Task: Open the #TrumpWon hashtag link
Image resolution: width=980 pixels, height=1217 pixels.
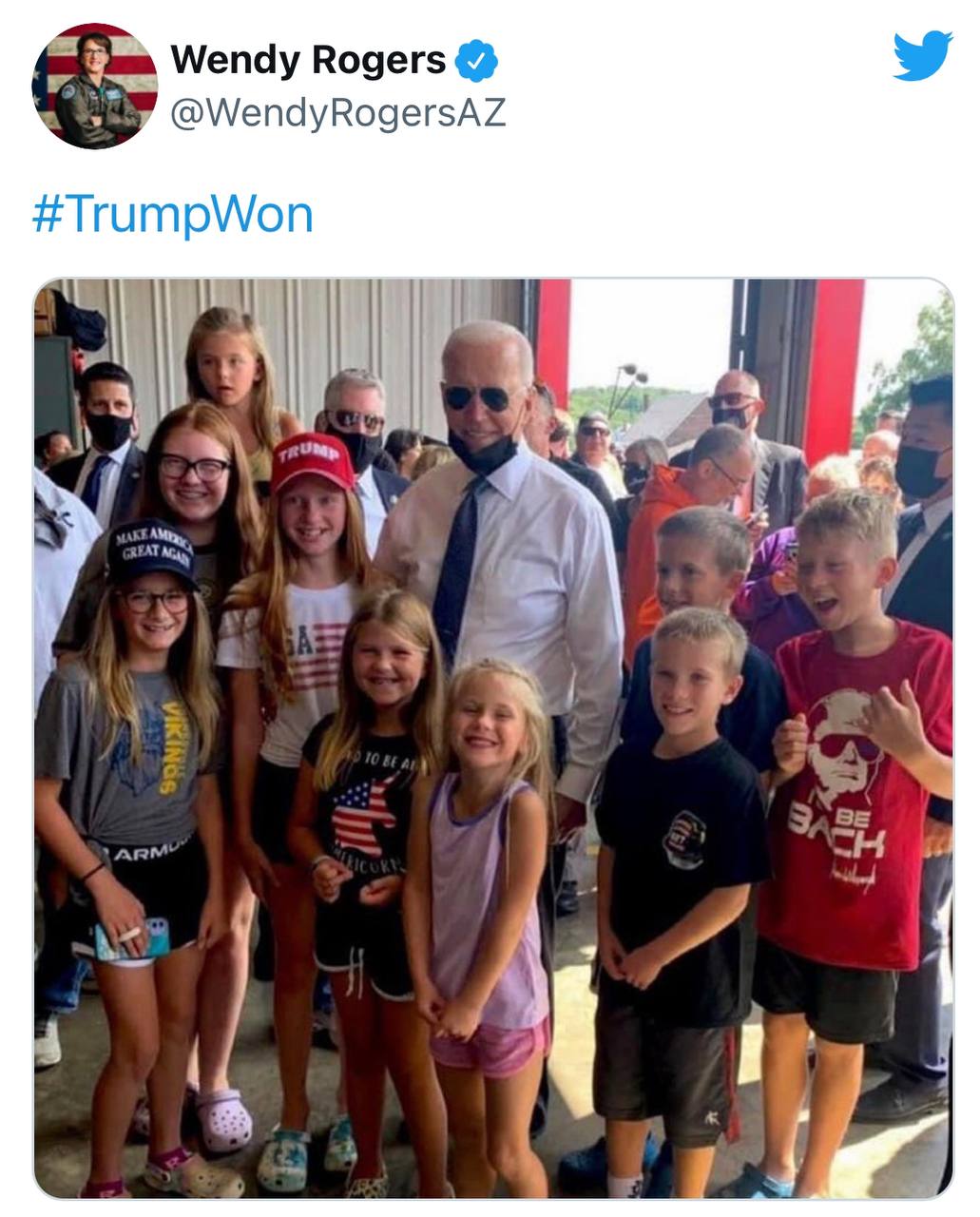Action: point(172,213)
